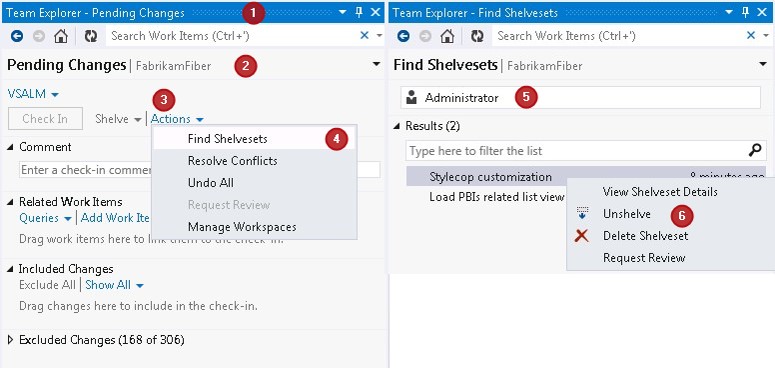775x370 pixels.
Task: Select Undo All in Actions menu
Action: (254, 183)
